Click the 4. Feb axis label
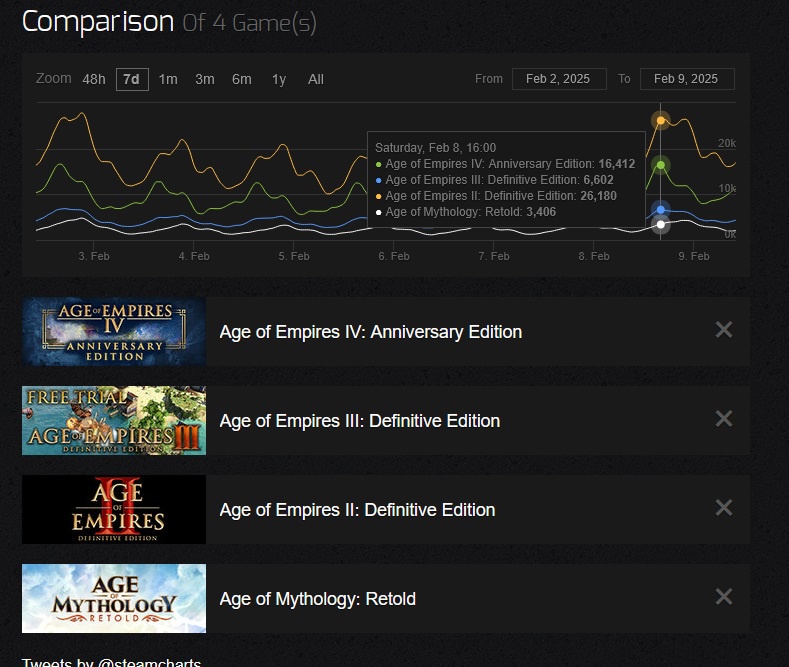 coord(194,256)
